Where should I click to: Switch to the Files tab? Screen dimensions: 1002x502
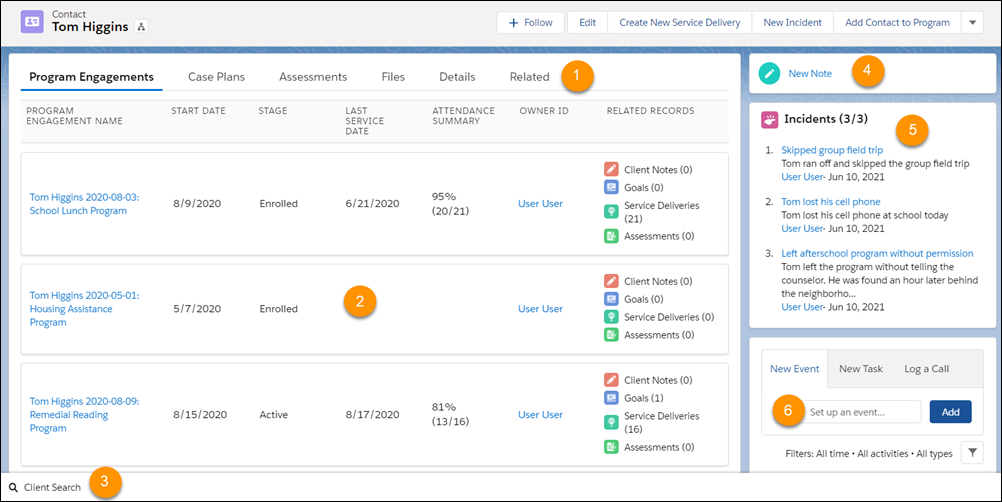[393, 77]
